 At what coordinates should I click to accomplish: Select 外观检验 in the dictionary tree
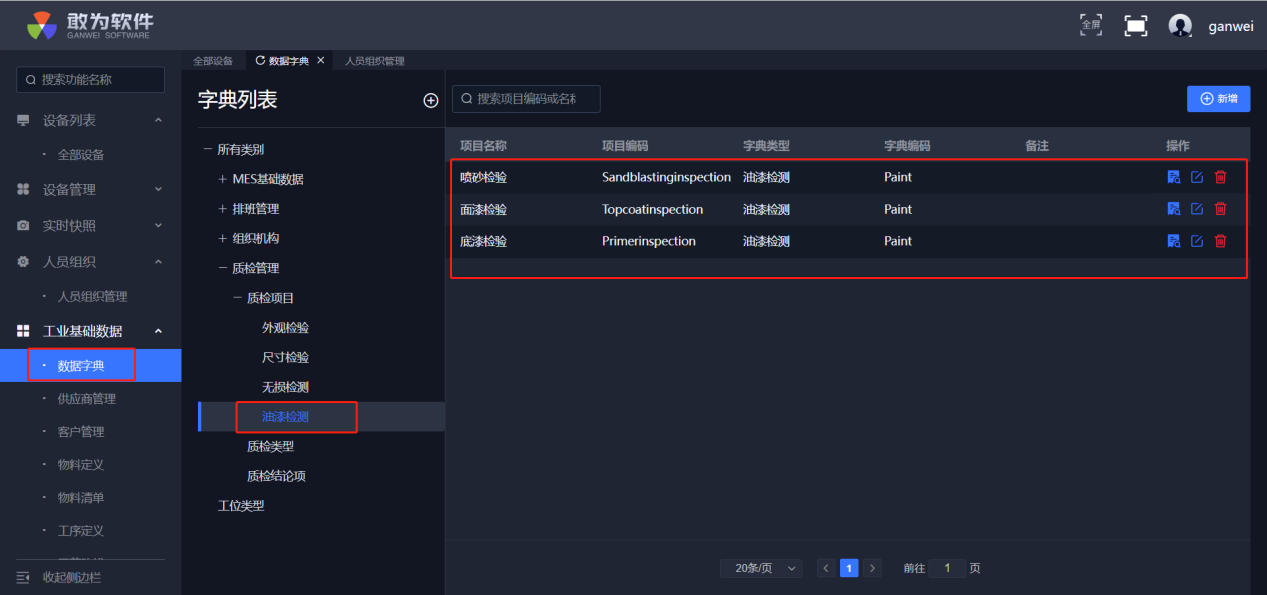[285, 328]
